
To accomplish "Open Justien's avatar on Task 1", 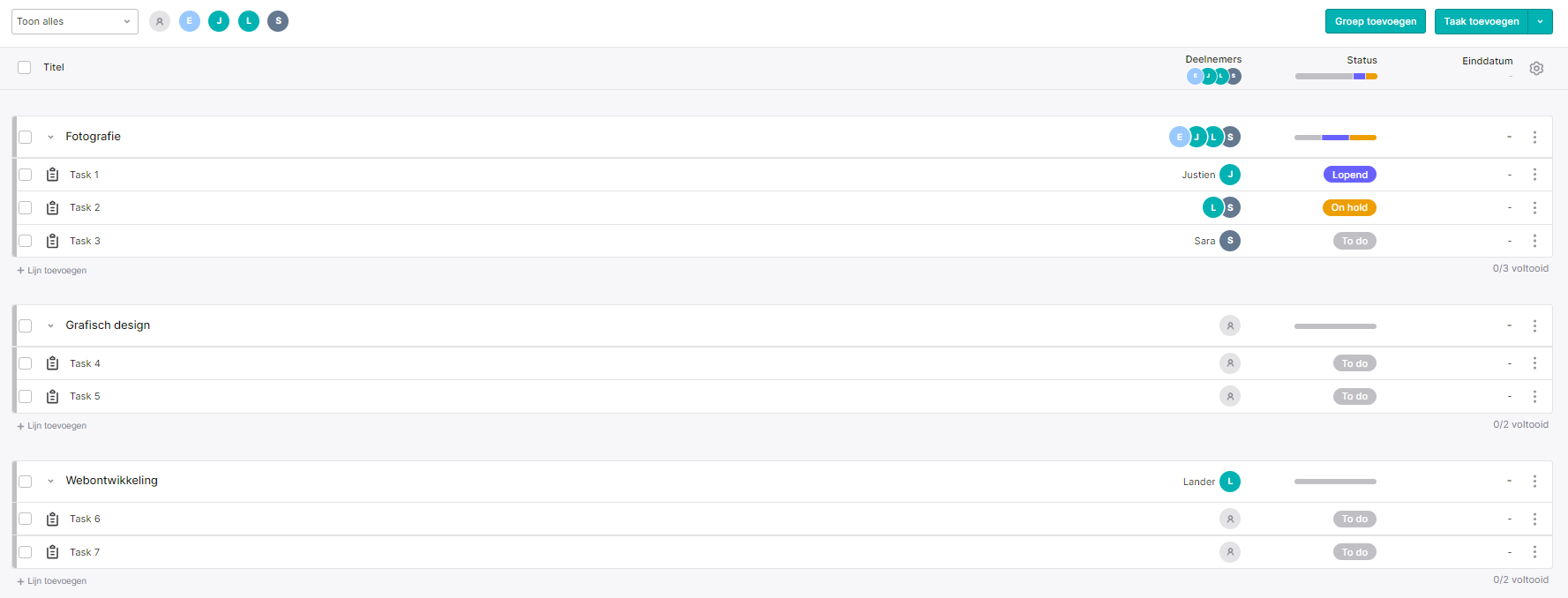I will point(1230,175).
